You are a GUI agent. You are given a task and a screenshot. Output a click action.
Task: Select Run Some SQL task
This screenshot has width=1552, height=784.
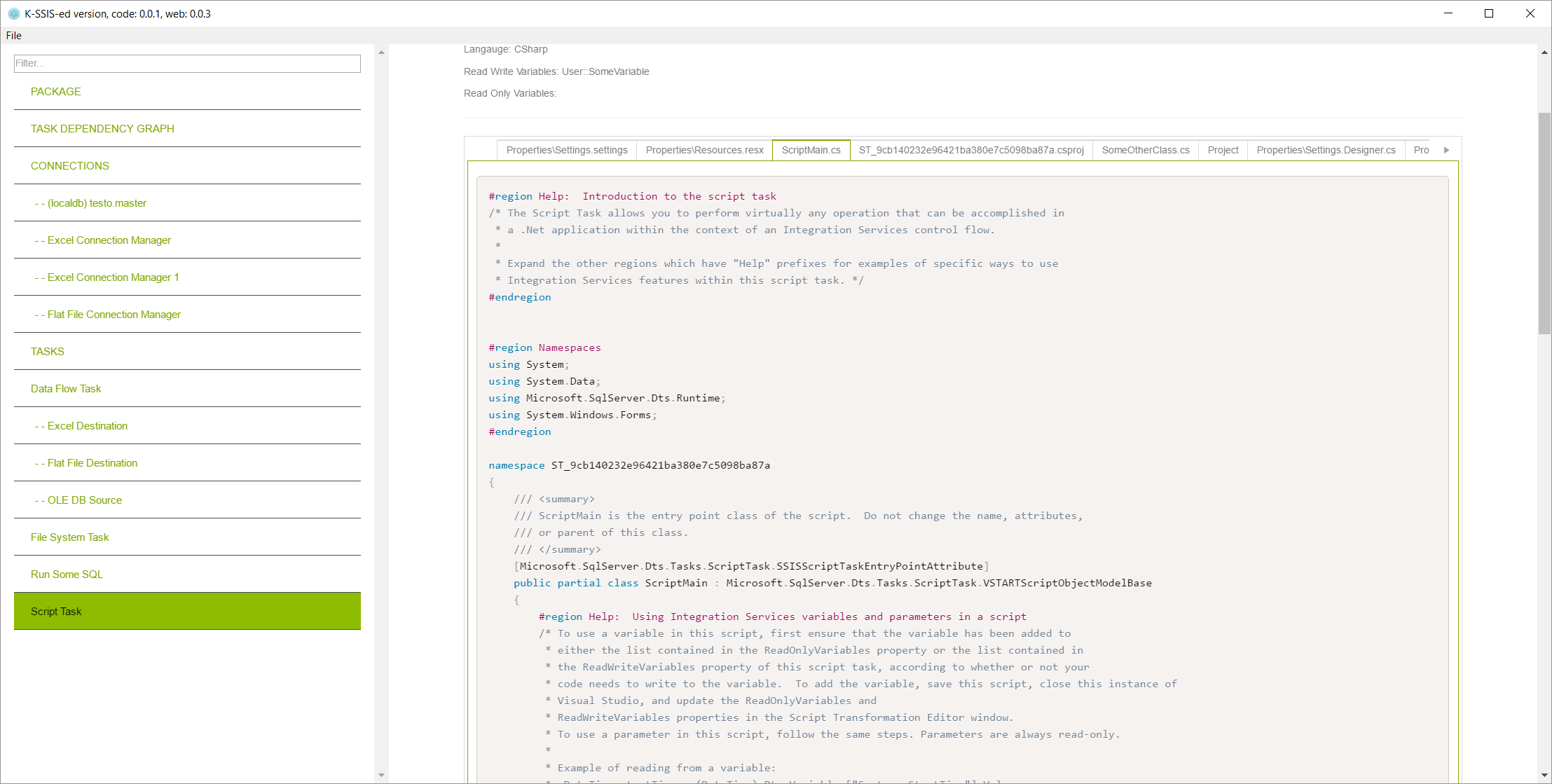point(67,575)
